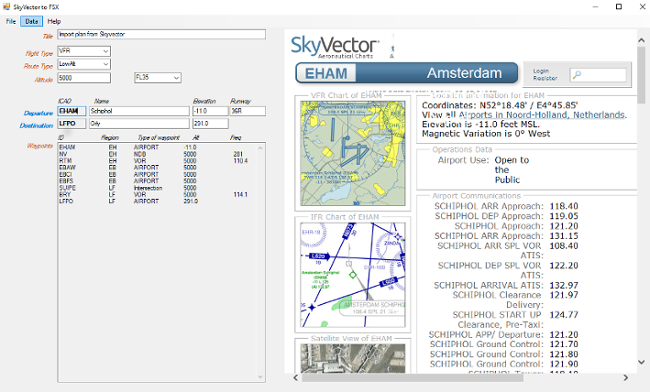Click the search magnifier icon

577,75
